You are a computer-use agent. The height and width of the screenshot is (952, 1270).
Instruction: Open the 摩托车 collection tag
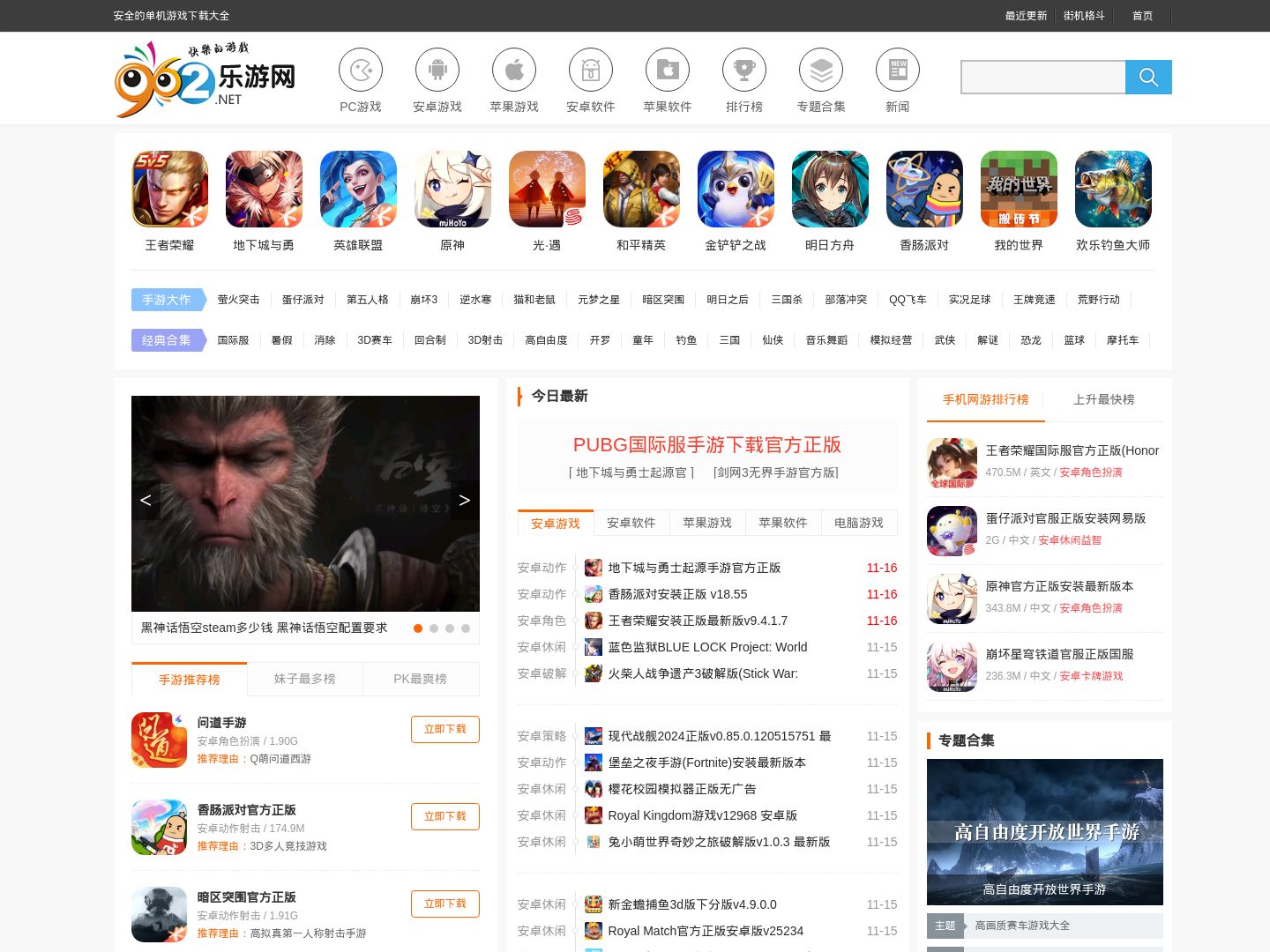click(1123, 340)
